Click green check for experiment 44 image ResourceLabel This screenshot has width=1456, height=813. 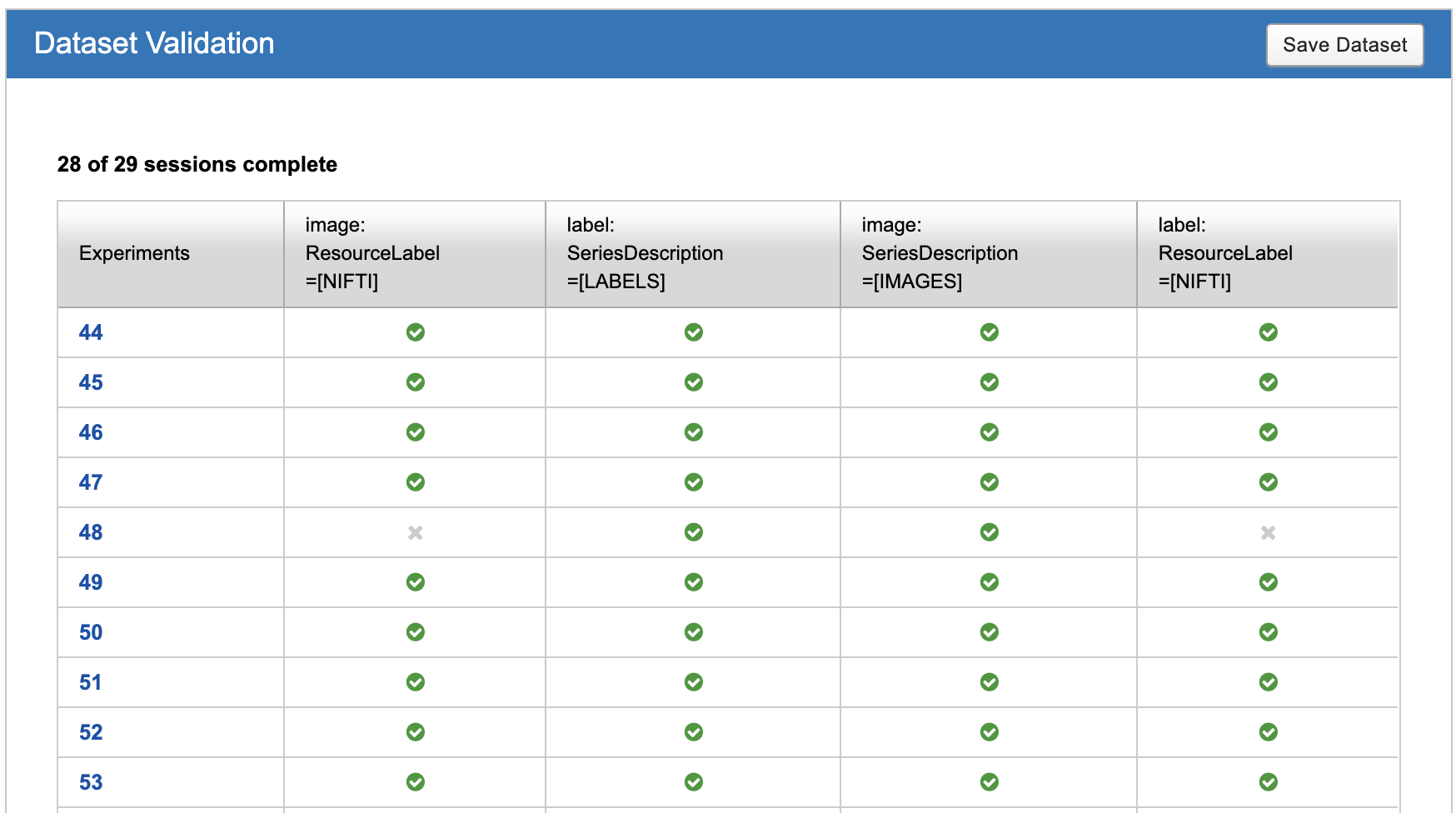coord(415,332)
